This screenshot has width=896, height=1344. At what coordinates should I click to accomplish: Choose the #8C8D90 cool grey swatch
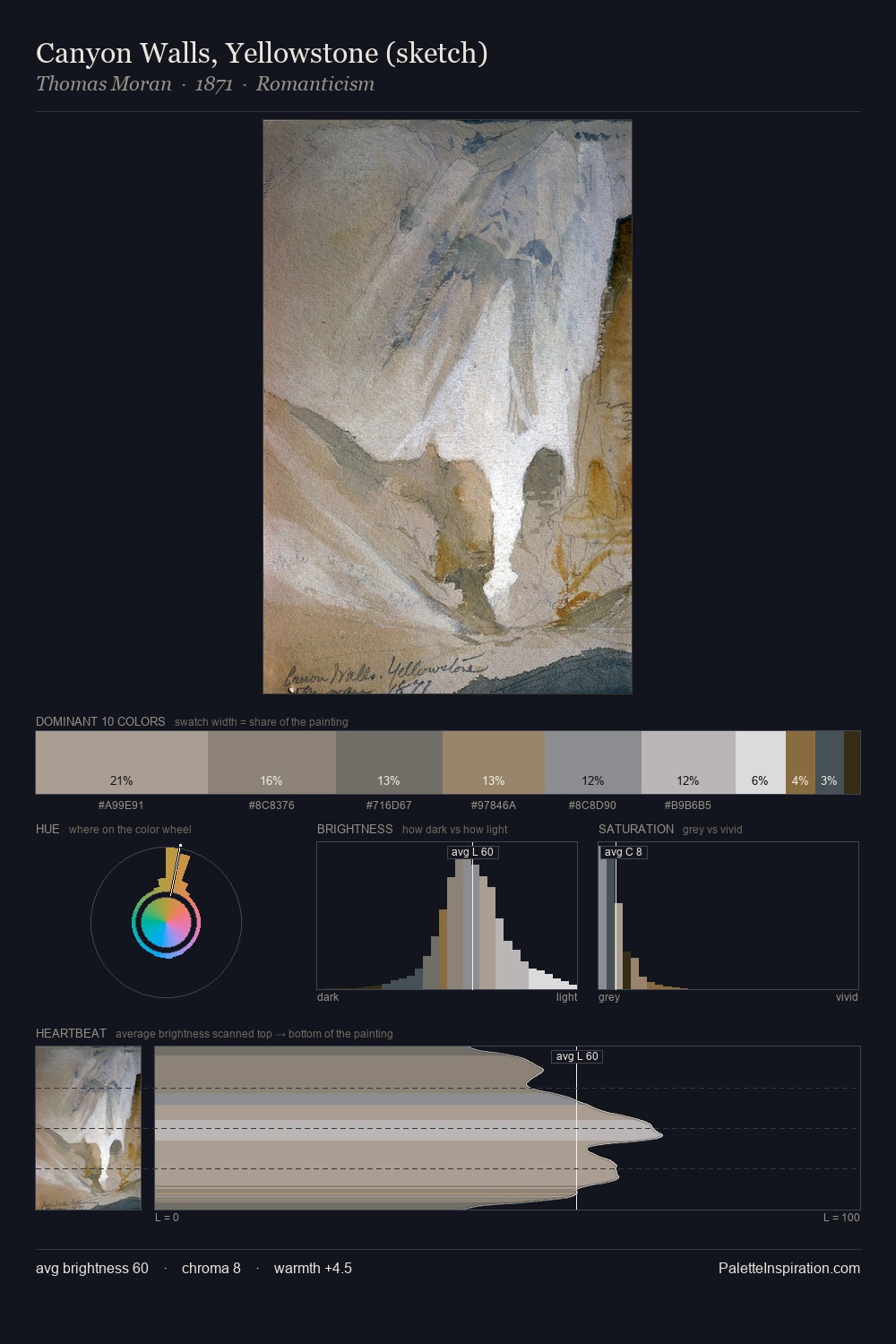point(593,762)
